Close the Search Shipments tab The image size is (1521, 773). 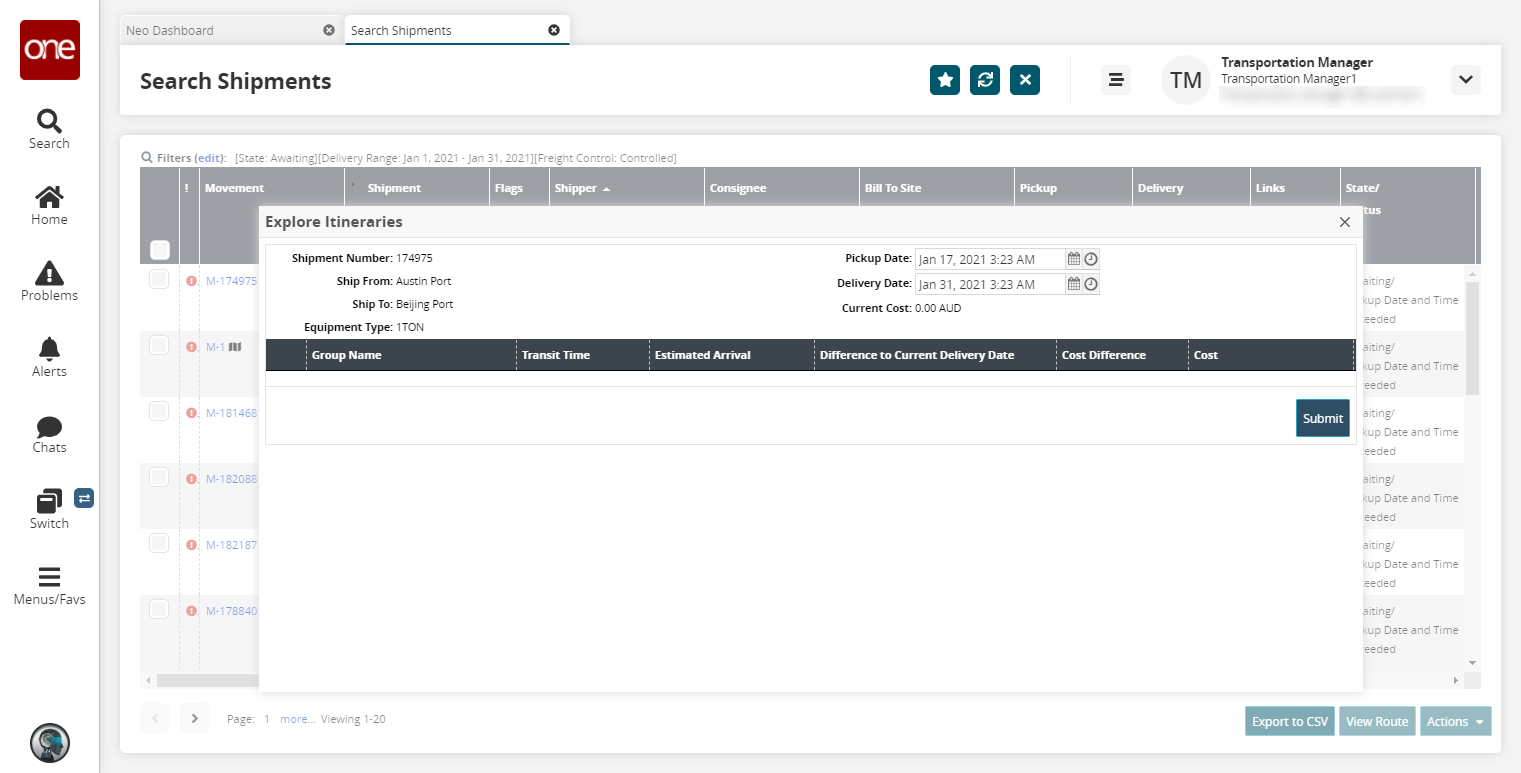(554, 30)
